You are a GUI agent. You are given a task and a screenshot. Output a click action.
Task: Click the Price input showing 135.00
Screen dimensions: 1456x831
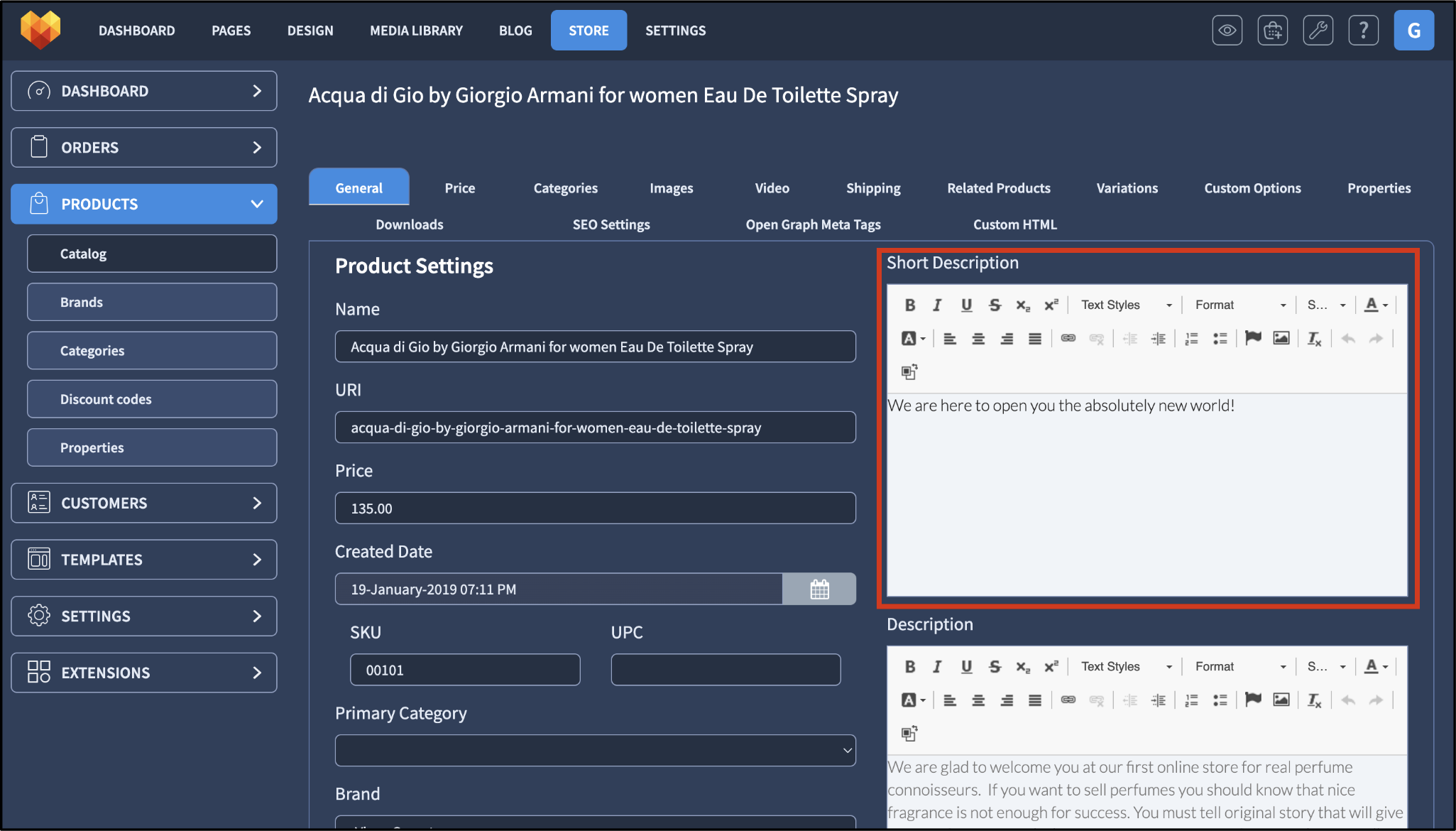click(595, 509)
